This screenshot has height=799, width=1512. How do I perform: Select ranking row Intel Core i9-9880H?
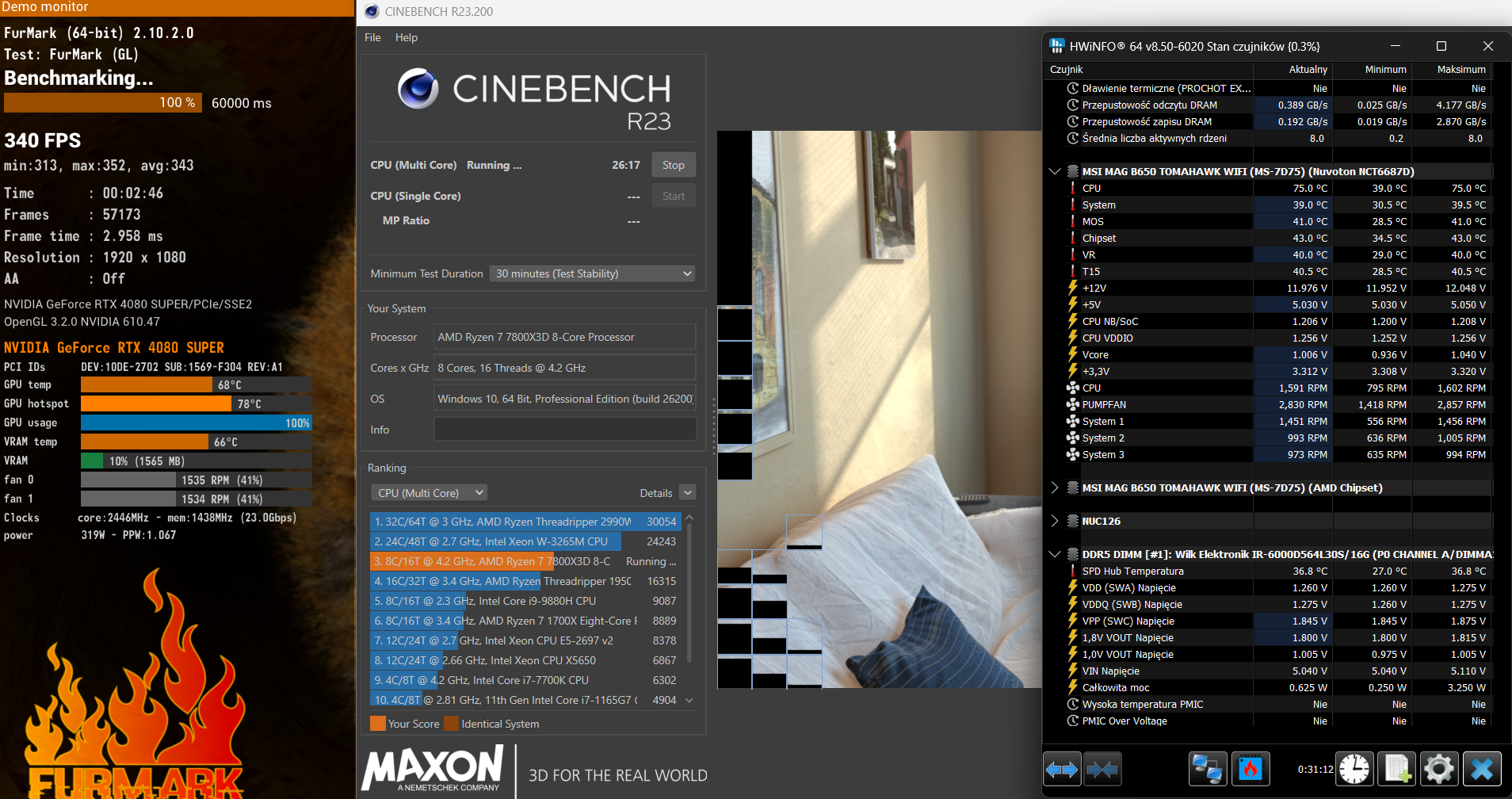click(525, 601)
